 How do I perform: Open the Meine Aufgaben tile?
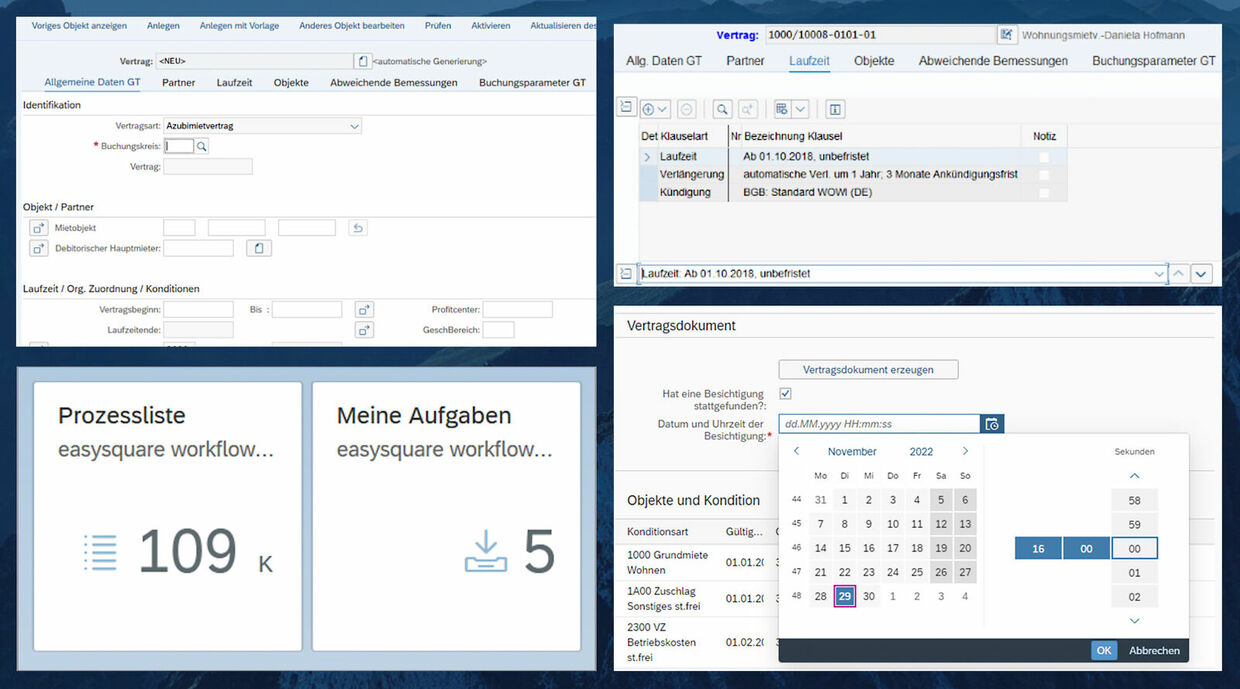coord(446,516)
